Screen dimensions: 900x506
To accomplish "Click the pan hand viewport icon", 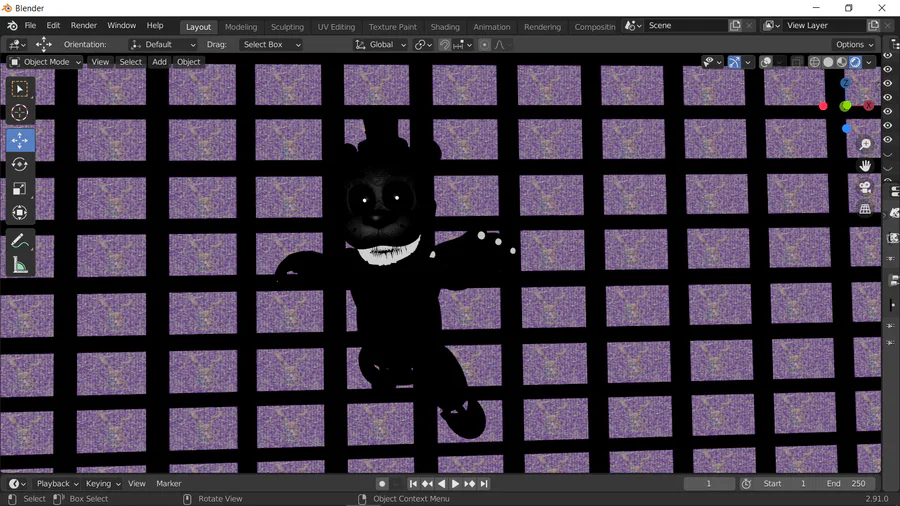I will coord(865,166).
